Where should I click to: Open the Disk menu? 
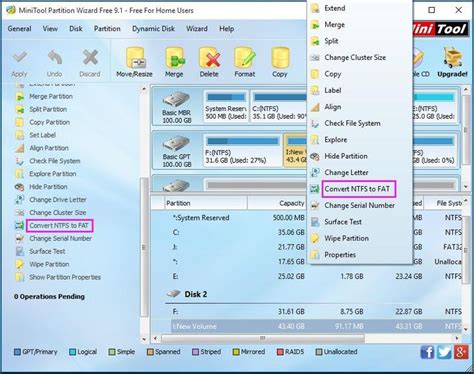click(76, 29)
